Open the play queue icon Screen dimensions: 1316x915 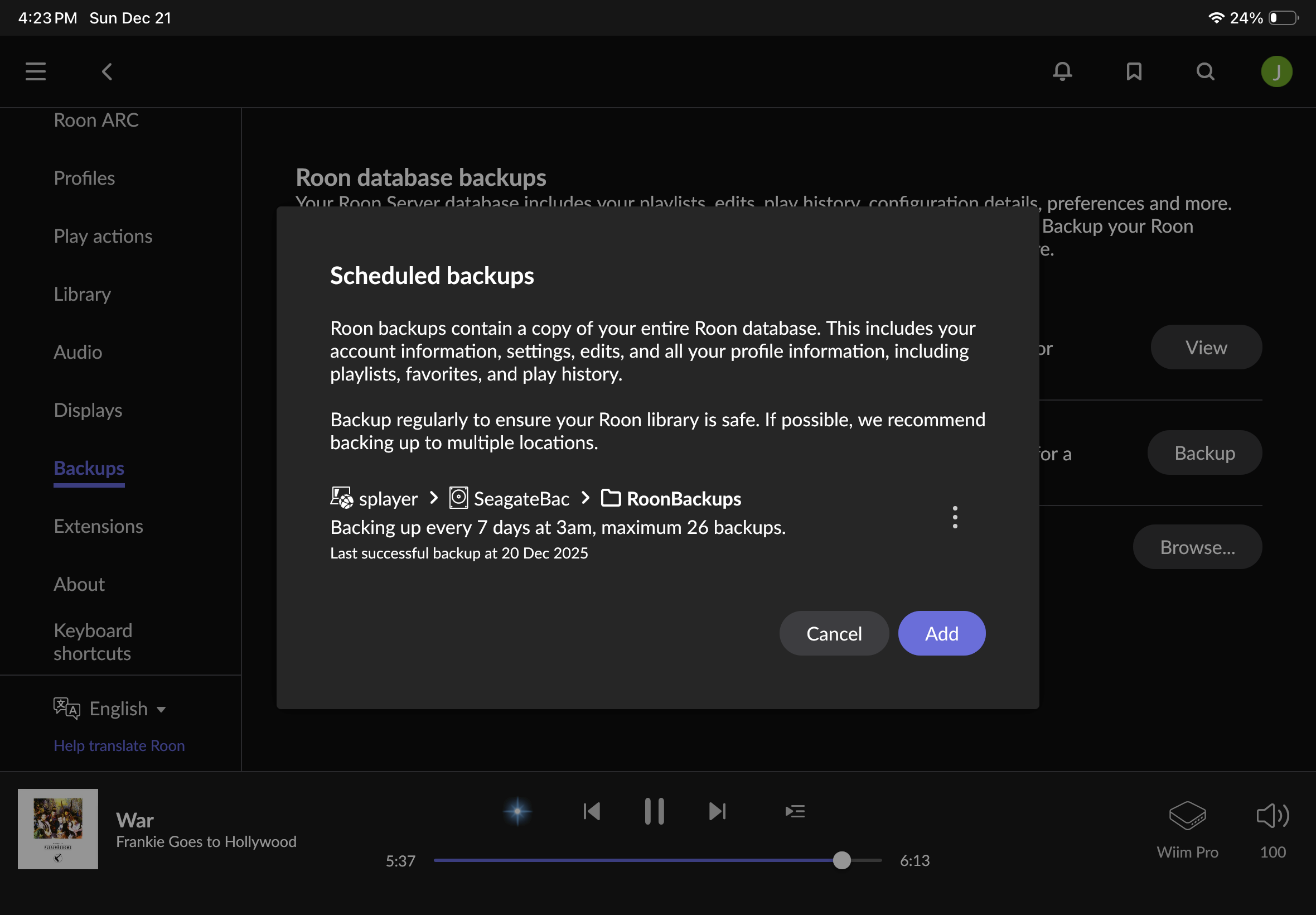[x=795, y=811]
